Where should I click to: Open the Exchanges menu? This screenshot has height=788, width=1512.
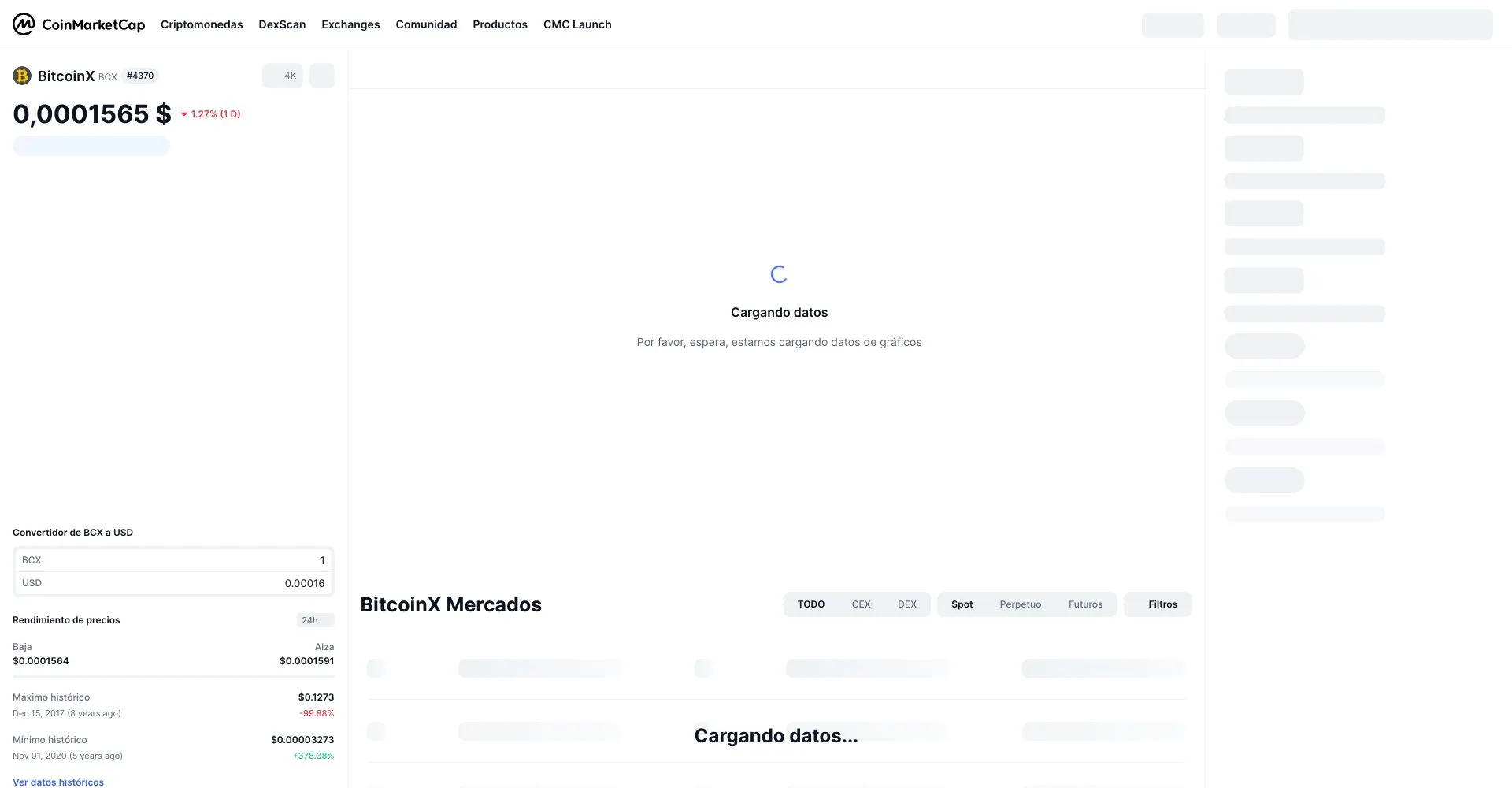[350, 24]
